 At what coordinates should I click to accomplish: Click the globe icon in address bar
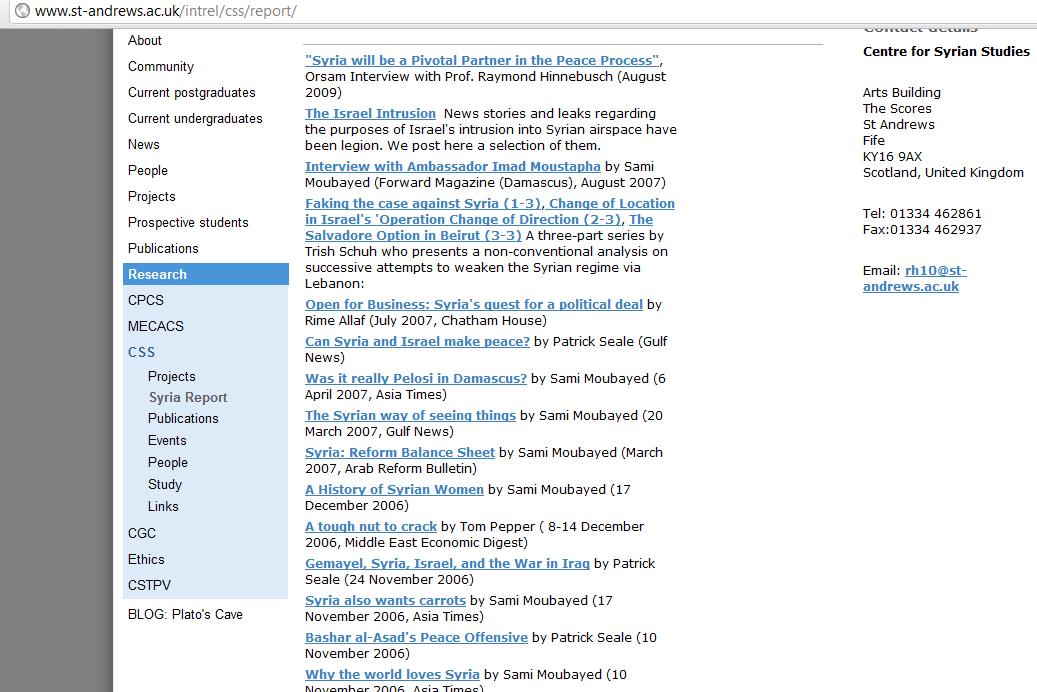pos(22,11)
